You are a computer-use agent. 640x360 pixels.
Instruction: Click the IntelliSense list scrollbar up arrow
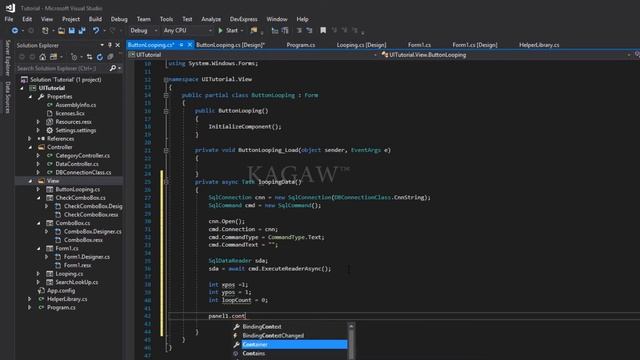(351, 326)
